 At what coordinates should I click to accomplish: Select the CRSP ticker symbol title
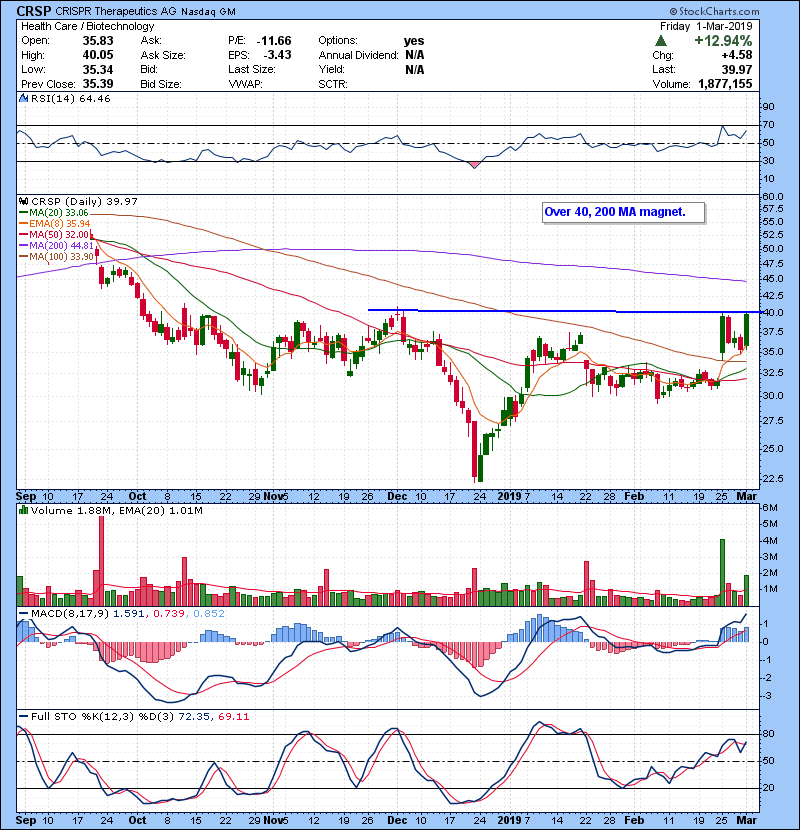click(34, 11)
